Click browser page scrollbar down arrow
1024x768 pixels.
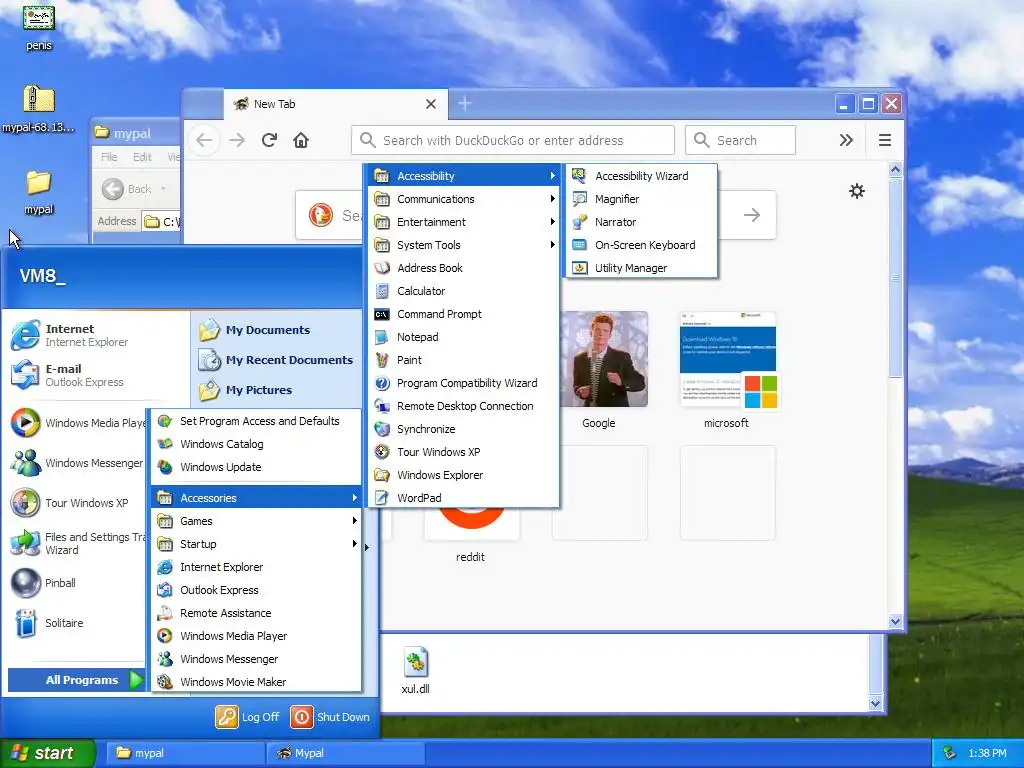pos(895,622)
